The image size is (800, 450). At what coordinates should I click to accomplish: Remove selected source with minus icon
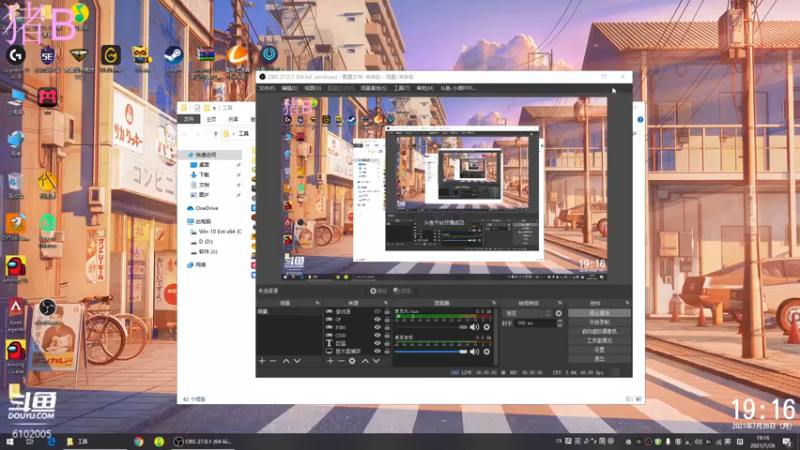341,361
